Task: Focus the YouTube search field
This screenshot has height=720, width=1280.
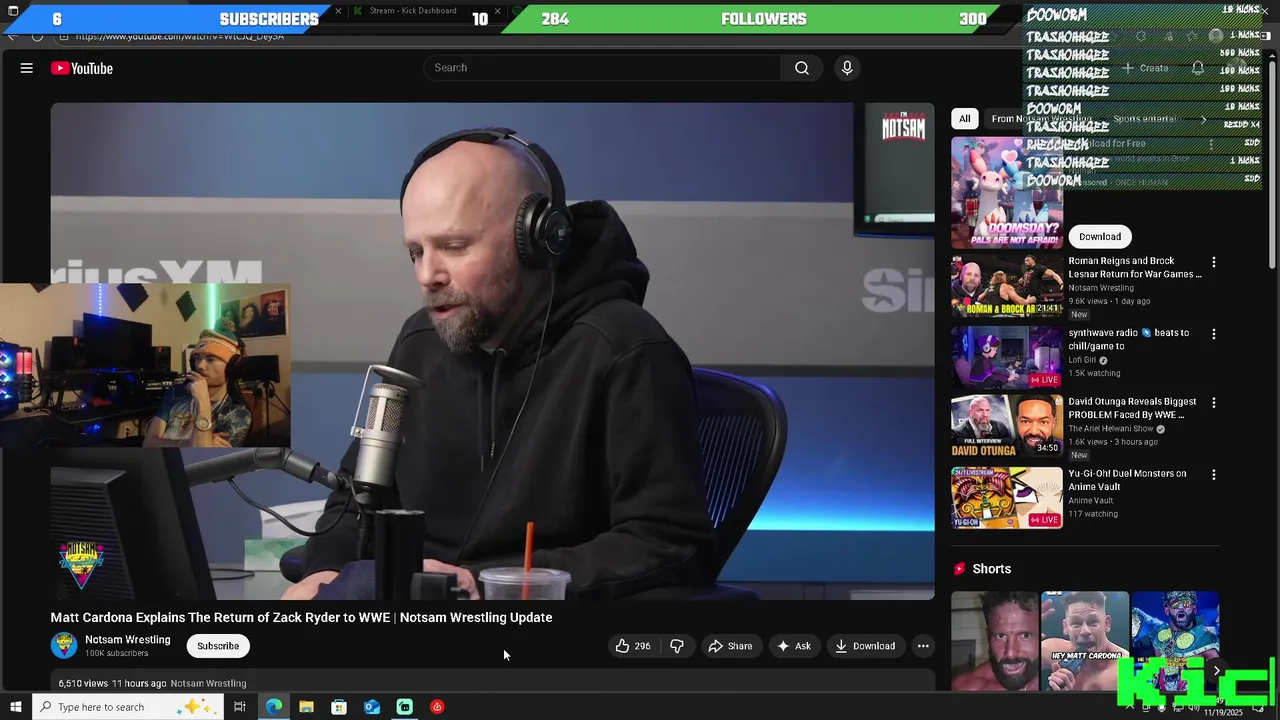Action: click(x=603, y=68)
